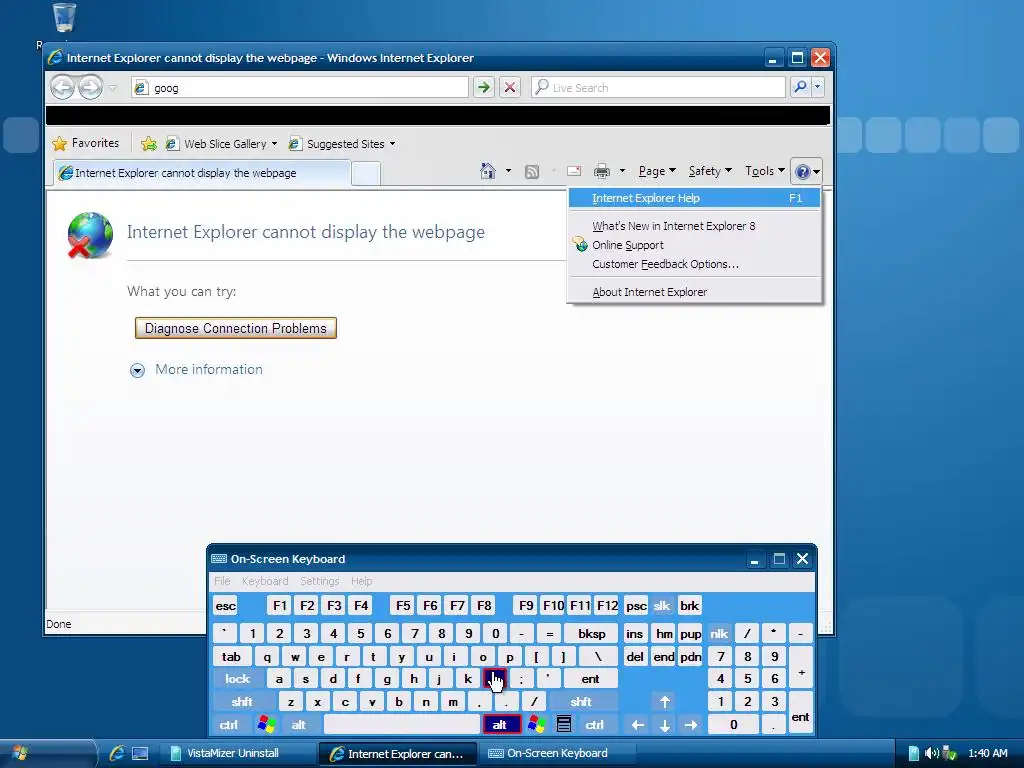Open search provider dropdown arrow

(x=817, y=87)
